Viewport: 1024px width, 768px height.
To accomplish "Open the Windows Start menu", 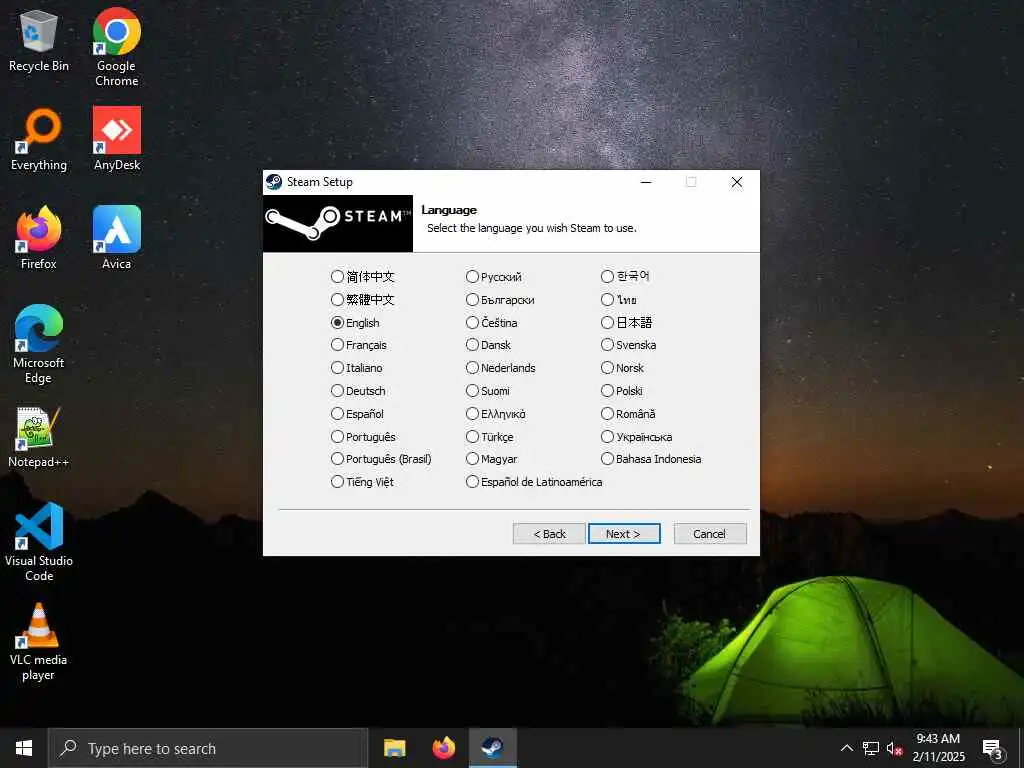I will tap(24, 748).
